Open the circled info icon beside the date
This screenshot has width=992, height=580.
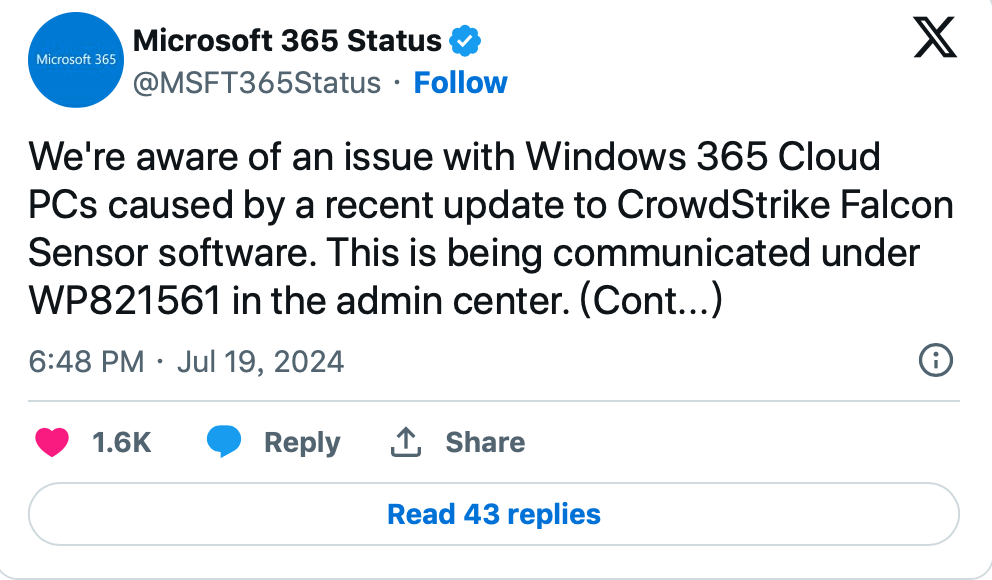tap(935, 361)
